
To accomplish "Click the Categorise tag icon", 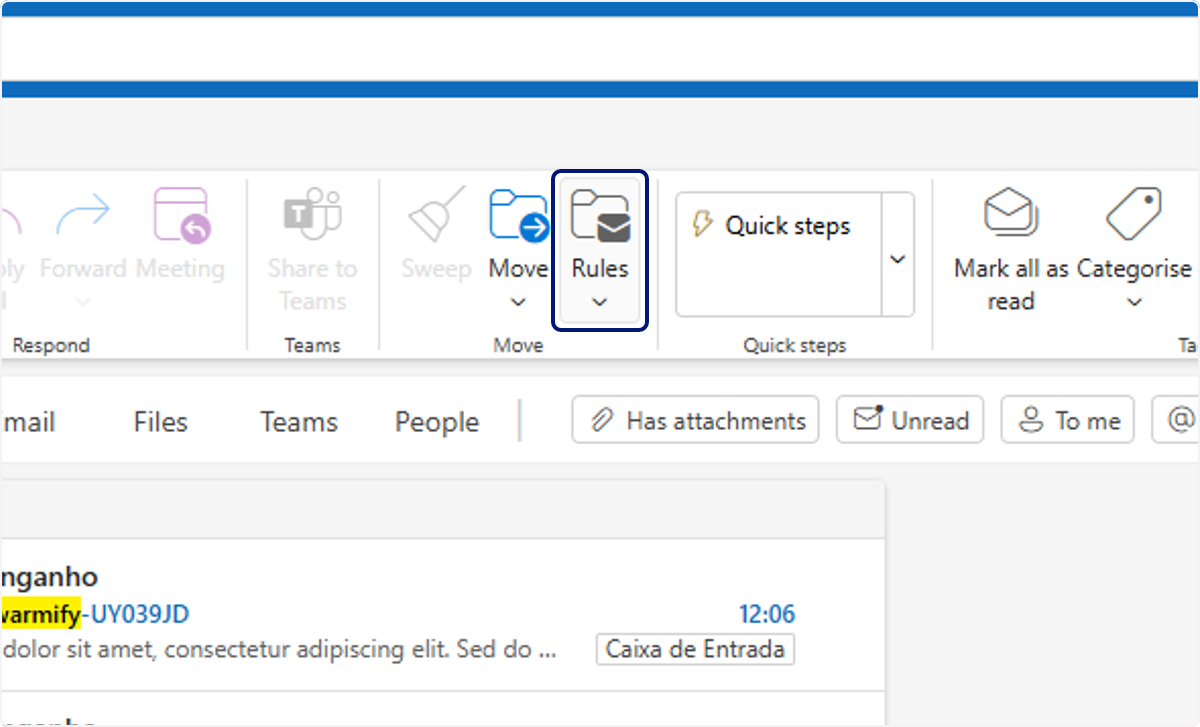I will click(x=1134, y=214).
